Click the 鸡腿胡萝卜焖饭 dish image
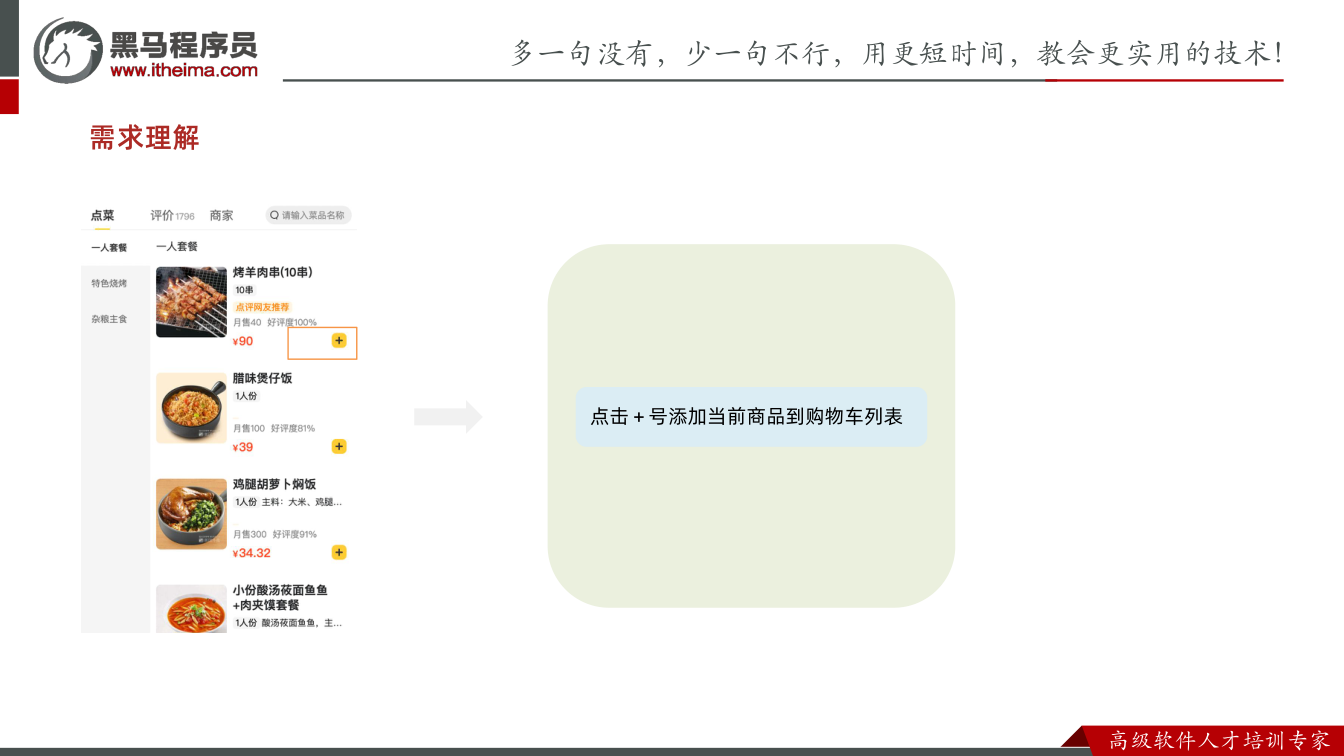This screenshot has height=756, width=1344. click(191, 514)
